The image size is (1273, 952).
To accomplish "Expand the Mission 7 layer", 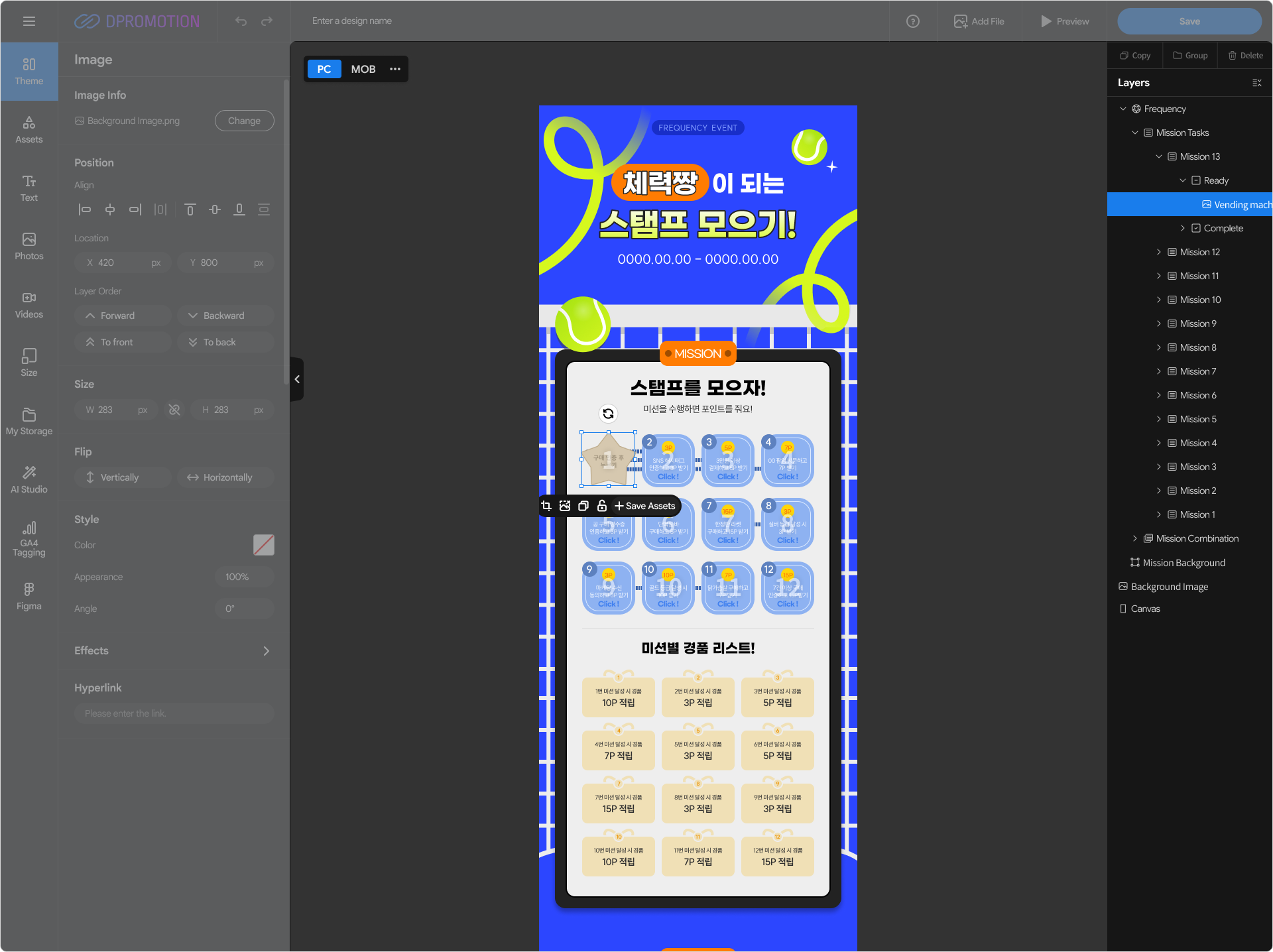I will 1159,371.
